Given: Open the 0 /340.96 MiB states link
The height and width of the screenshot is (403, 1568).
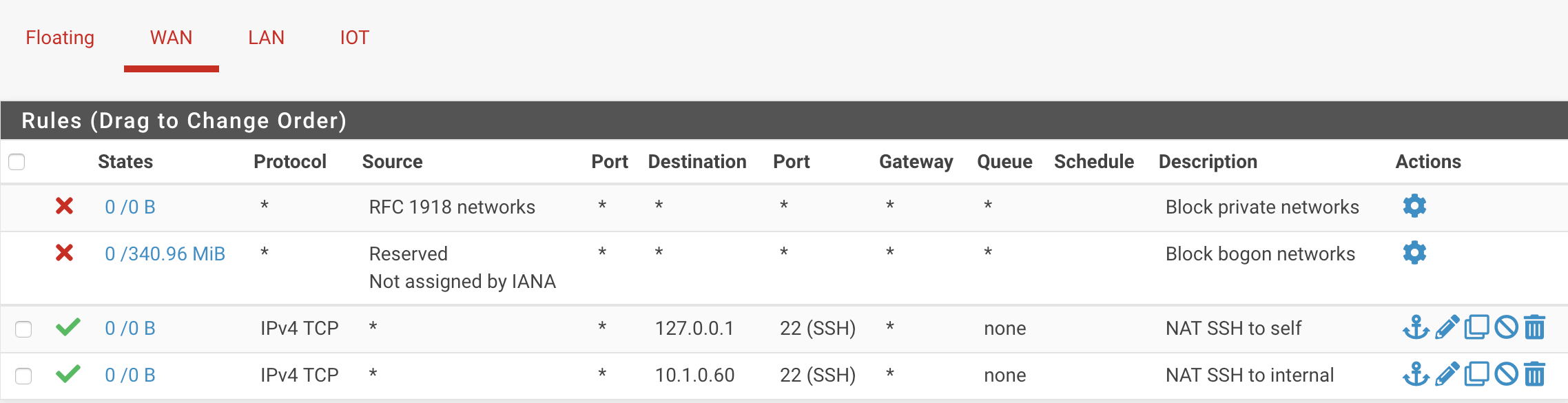Looking at the screenshot, I should coord(165,254).
